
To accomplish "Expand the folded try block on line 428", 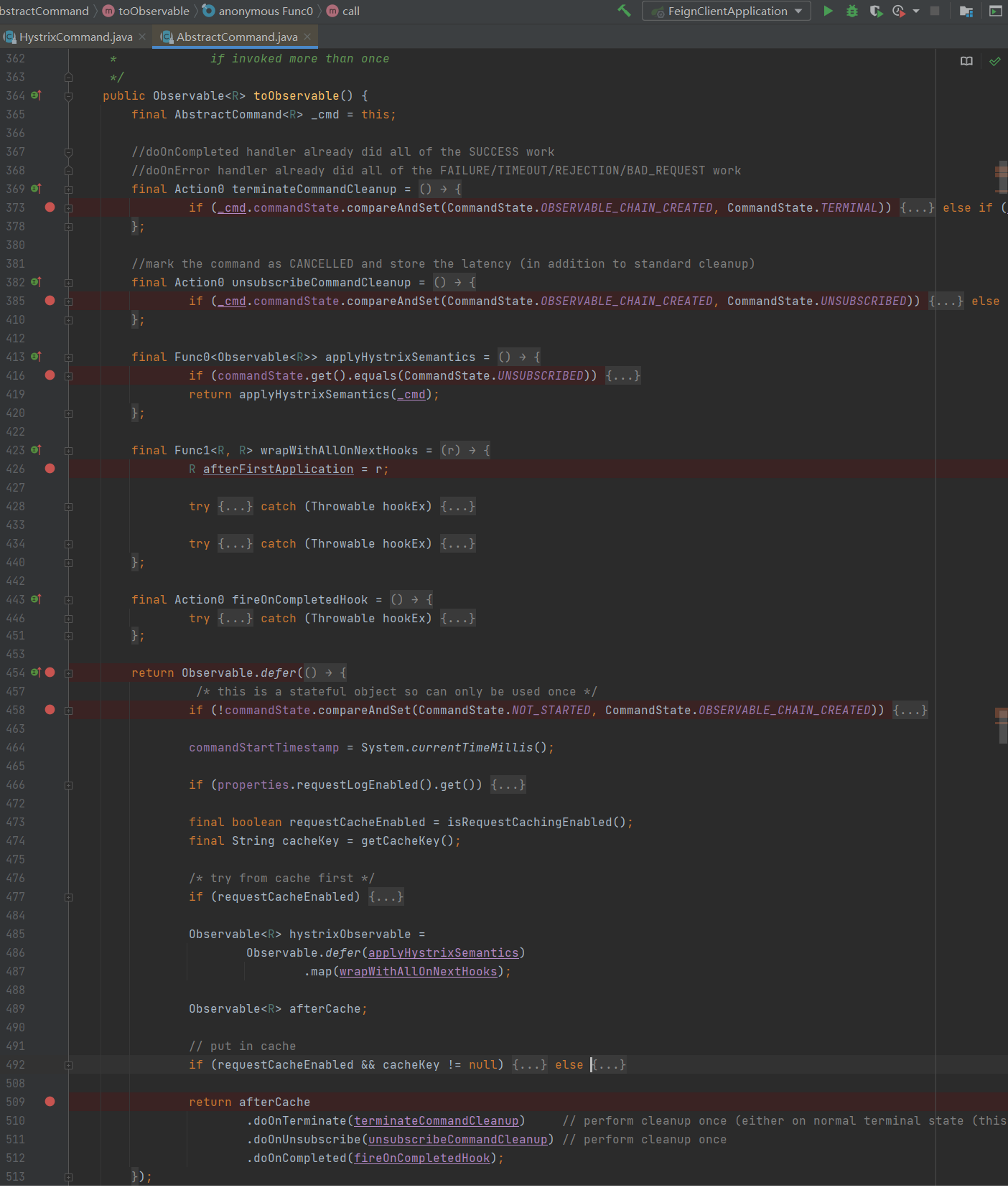I will click(235, 506).
